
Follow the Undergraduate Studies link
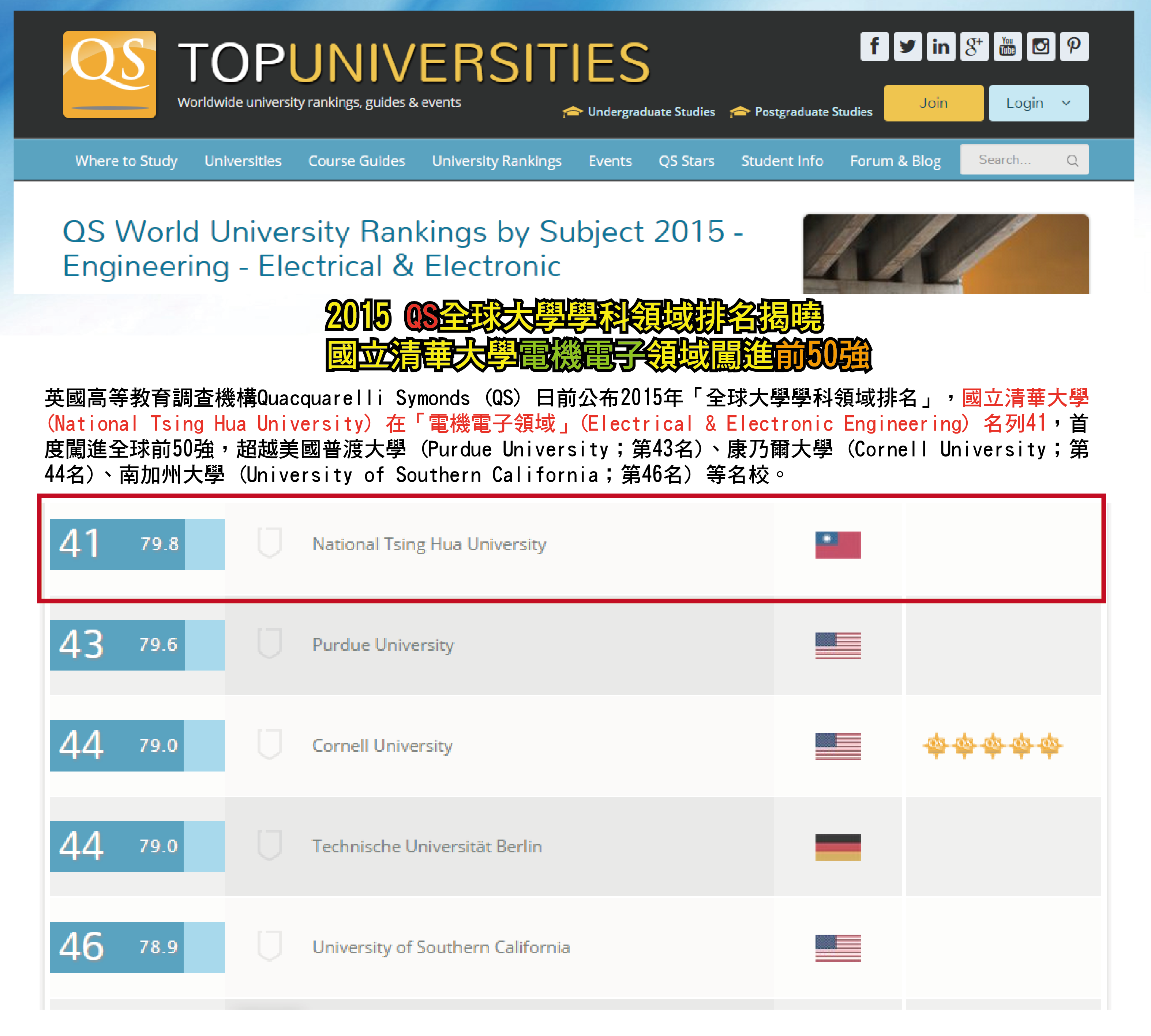(651, 112)
